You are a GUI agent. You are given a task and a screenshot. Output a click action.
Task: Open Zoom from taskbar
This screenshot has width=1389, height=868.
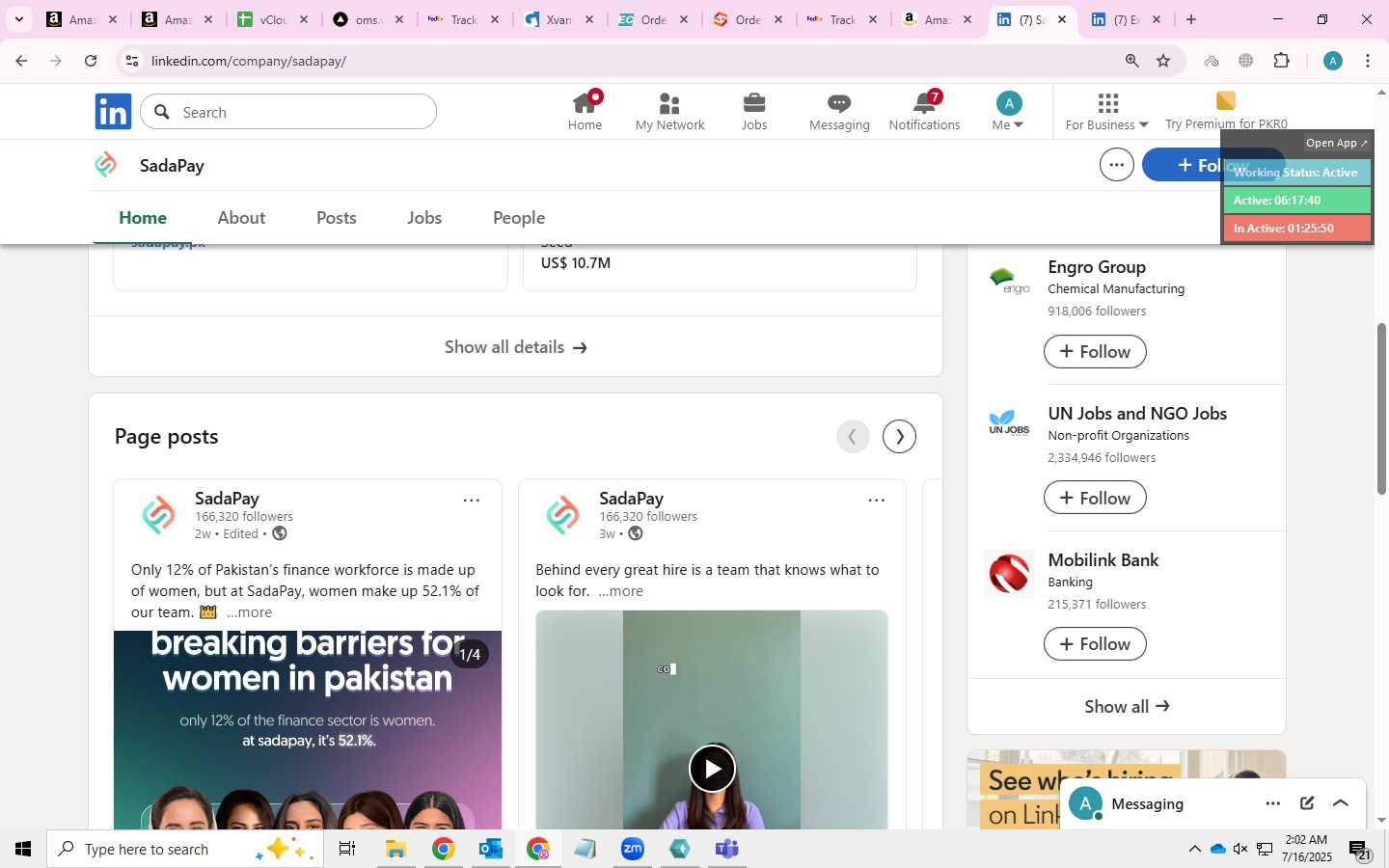[633, 849]
